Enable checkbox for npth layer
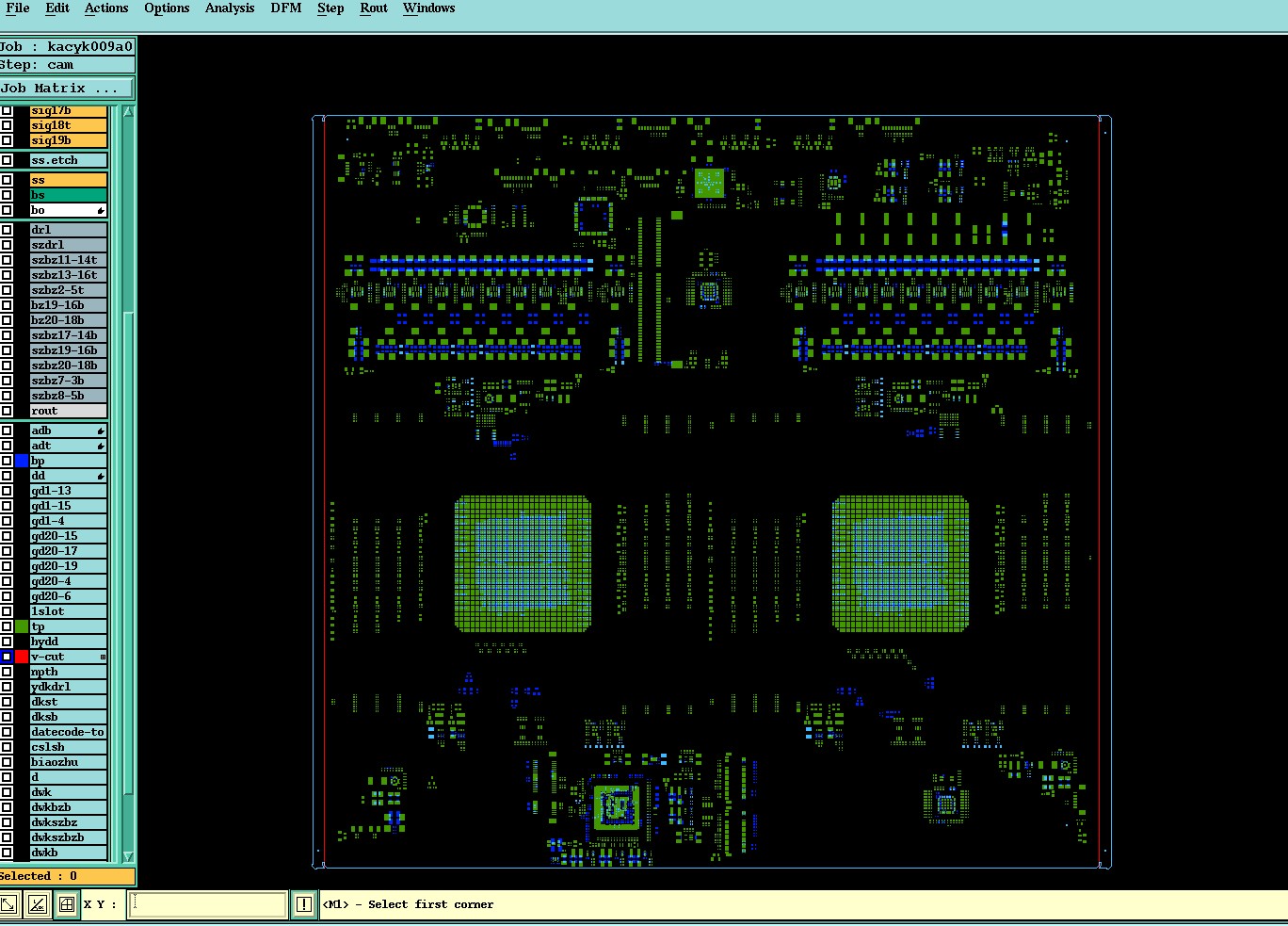The width and height of the screenshot is (1288, 926). [x=7, y=672]
